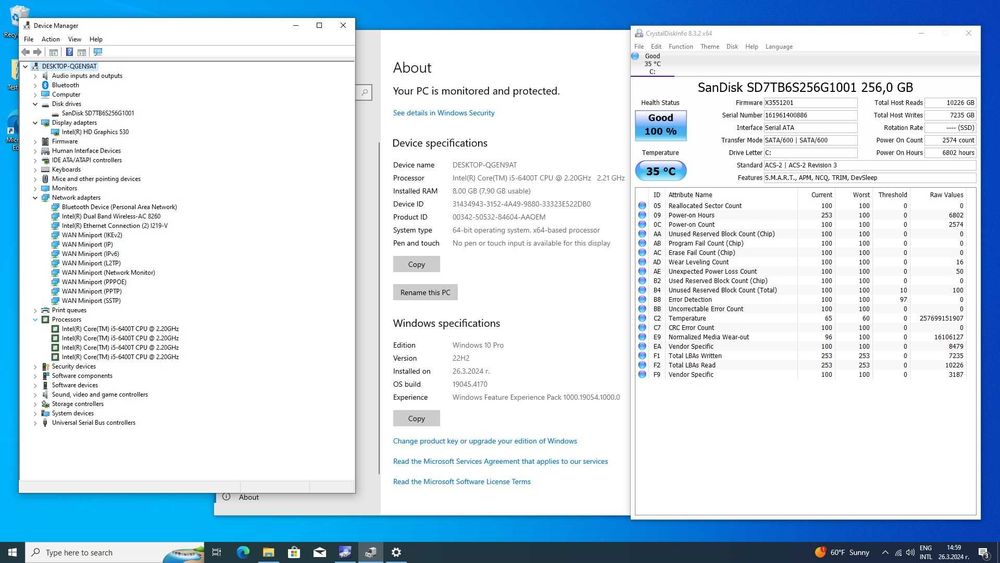Screen dimensions: 1000x563
Task: Expand the Firmware category
Action: [x=35, y=142]
